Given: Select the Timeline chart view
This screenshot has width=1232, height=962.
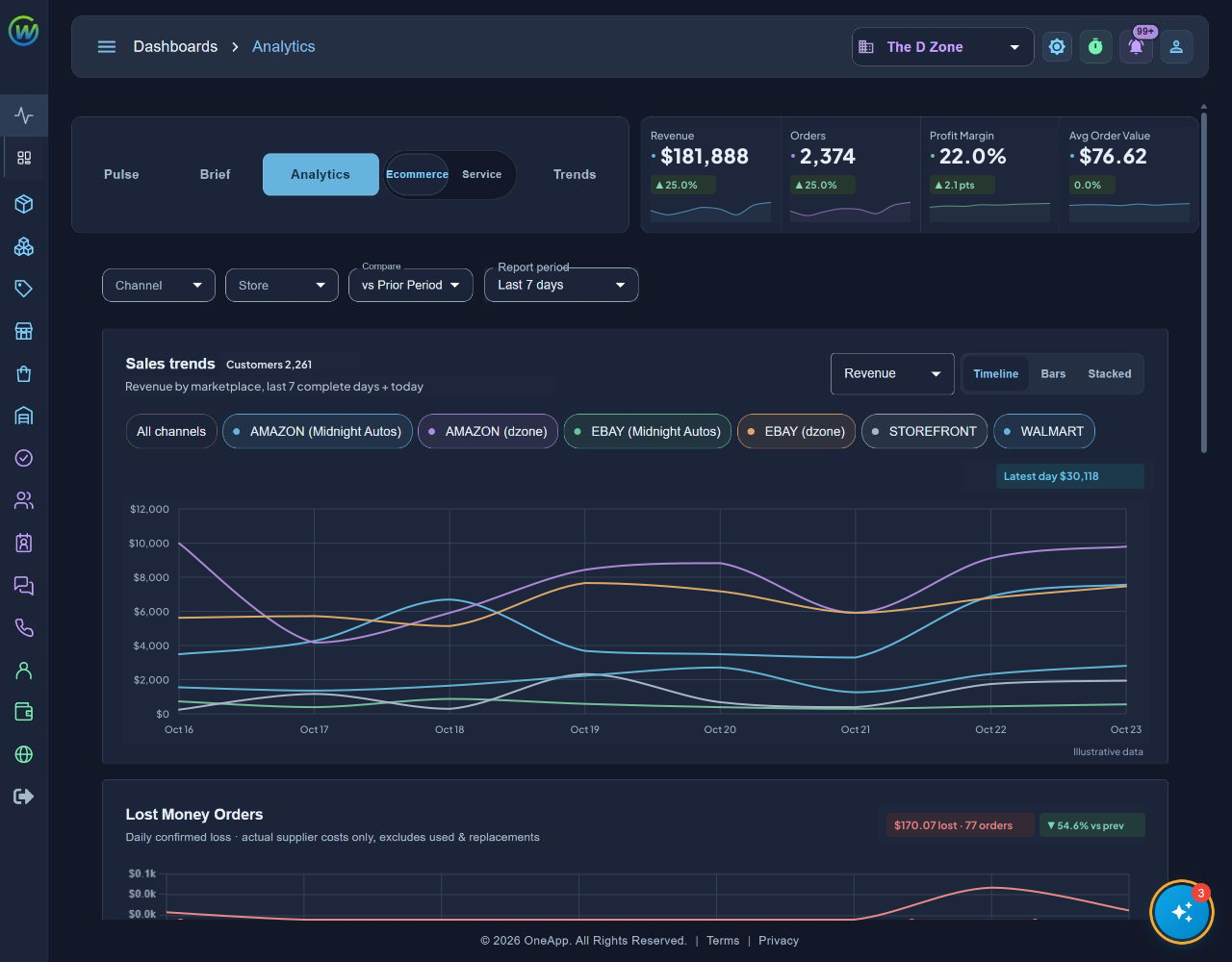Looking at the screenshot, I should [995, 374].
